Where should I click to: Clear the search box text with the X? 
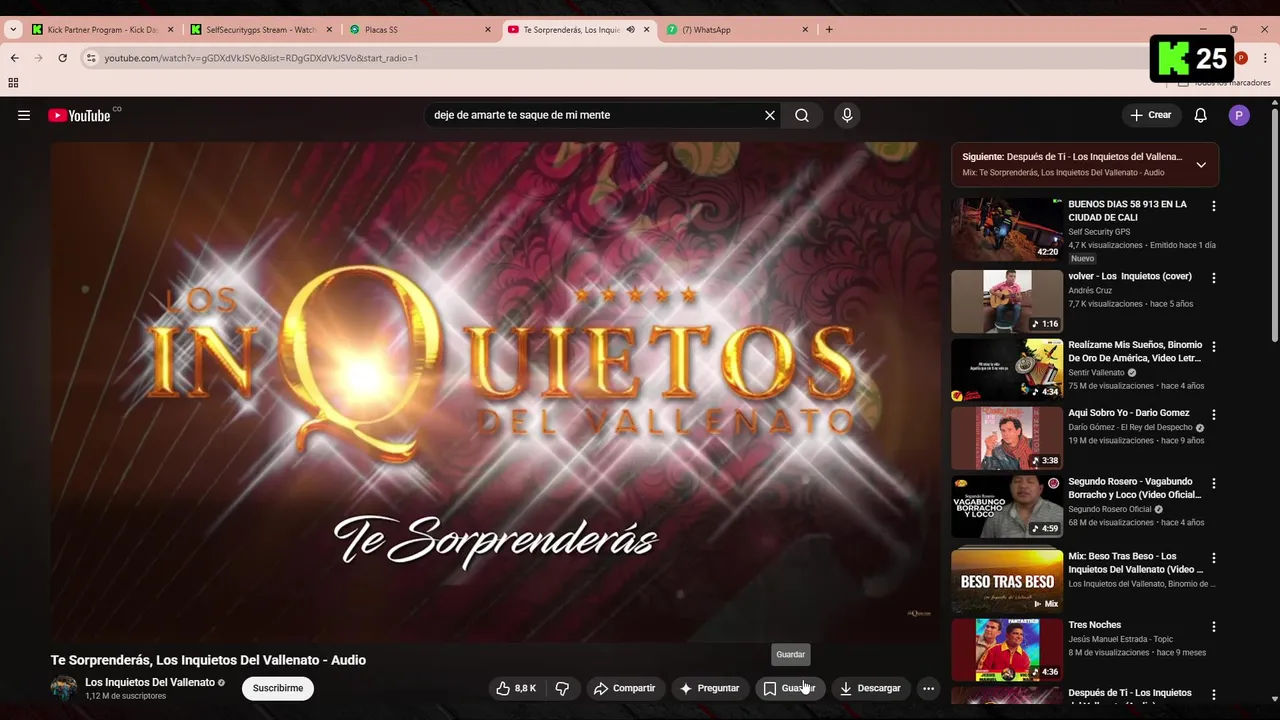click(770, 115)
